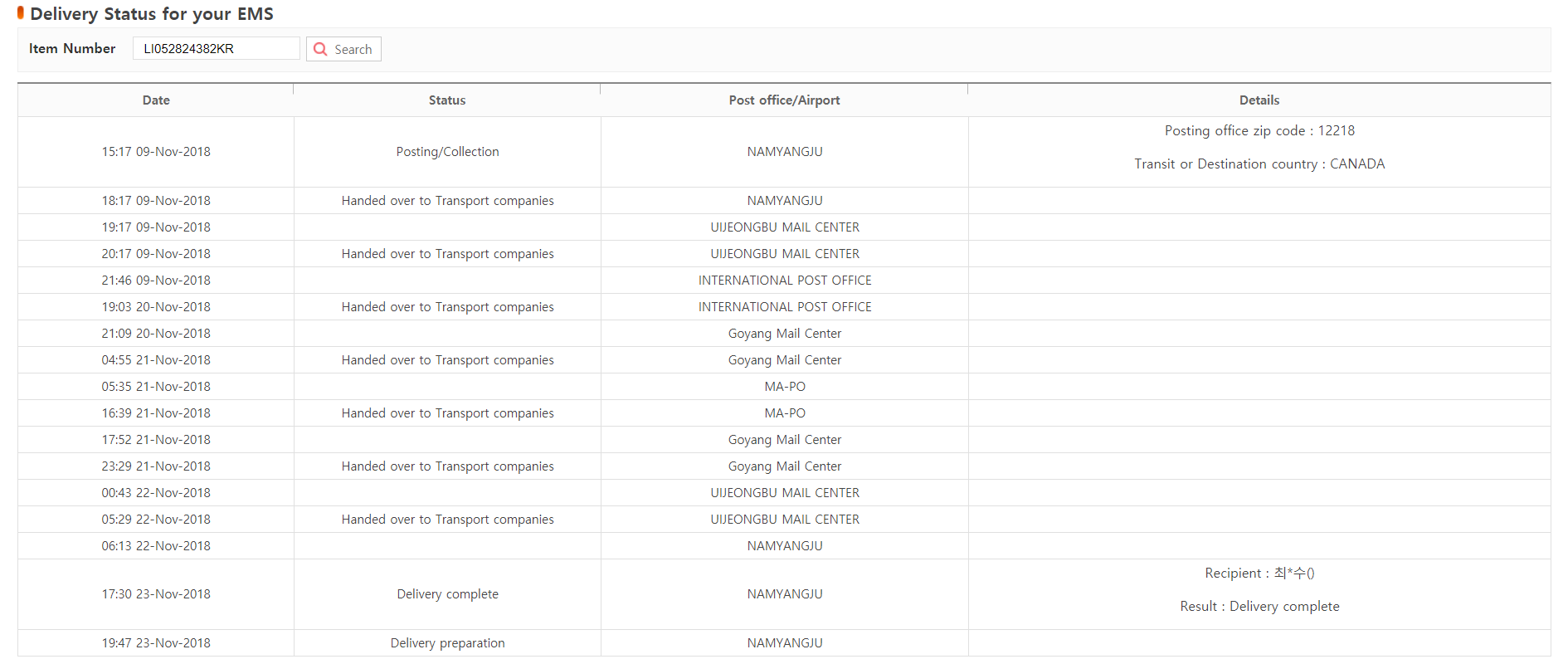
Task: Click INTERNATIONAL POST OFFICE in 21:46 09-Nov row
Action: point(785,281)
